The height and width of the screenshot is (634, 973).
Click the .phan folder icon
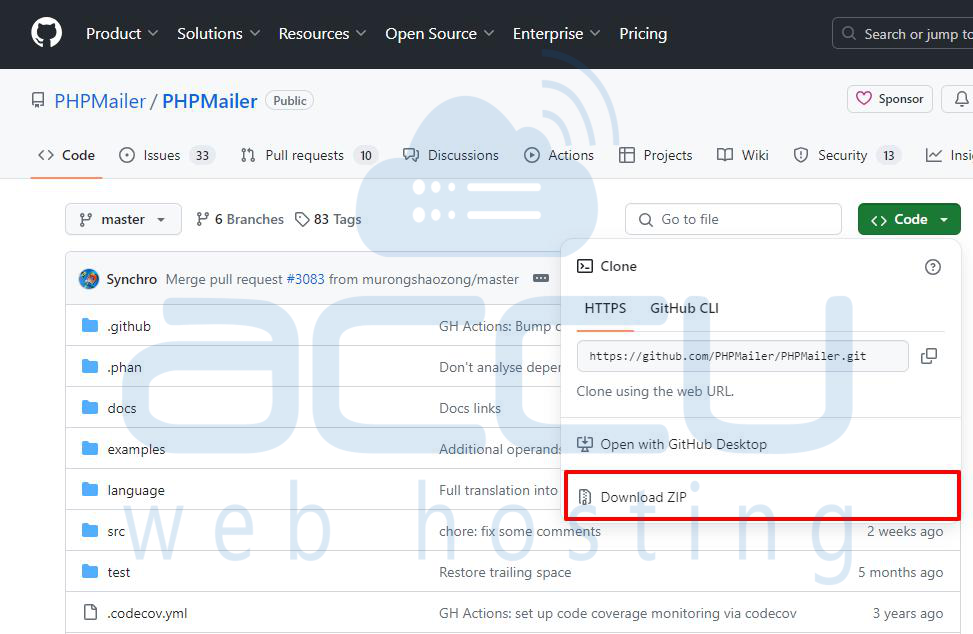point(91,367)
